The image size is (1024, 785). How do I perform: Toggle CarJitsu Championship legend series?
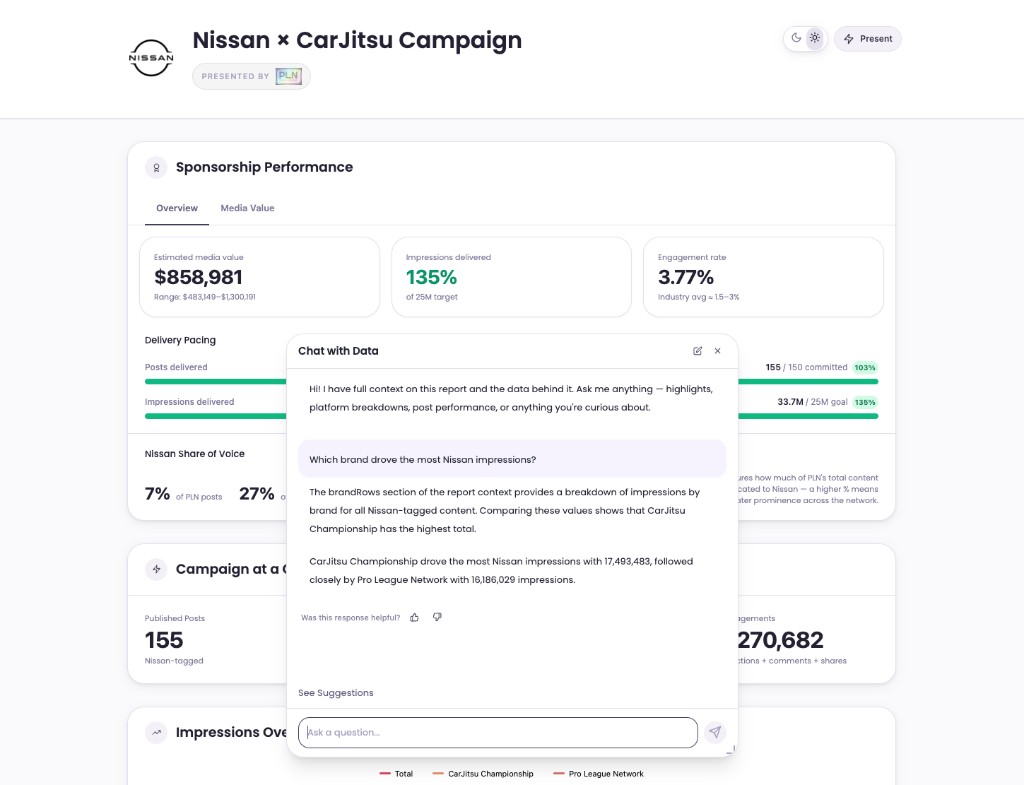point(483,774)
